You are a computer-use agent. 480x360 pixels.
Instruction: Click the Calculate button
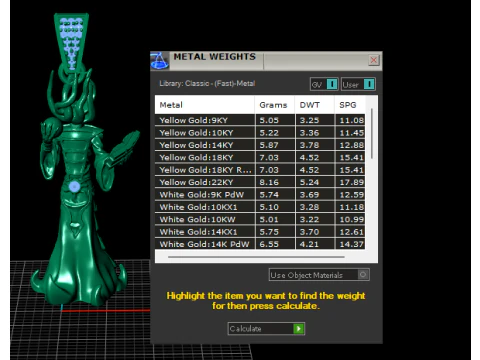(x=266, y=329)
